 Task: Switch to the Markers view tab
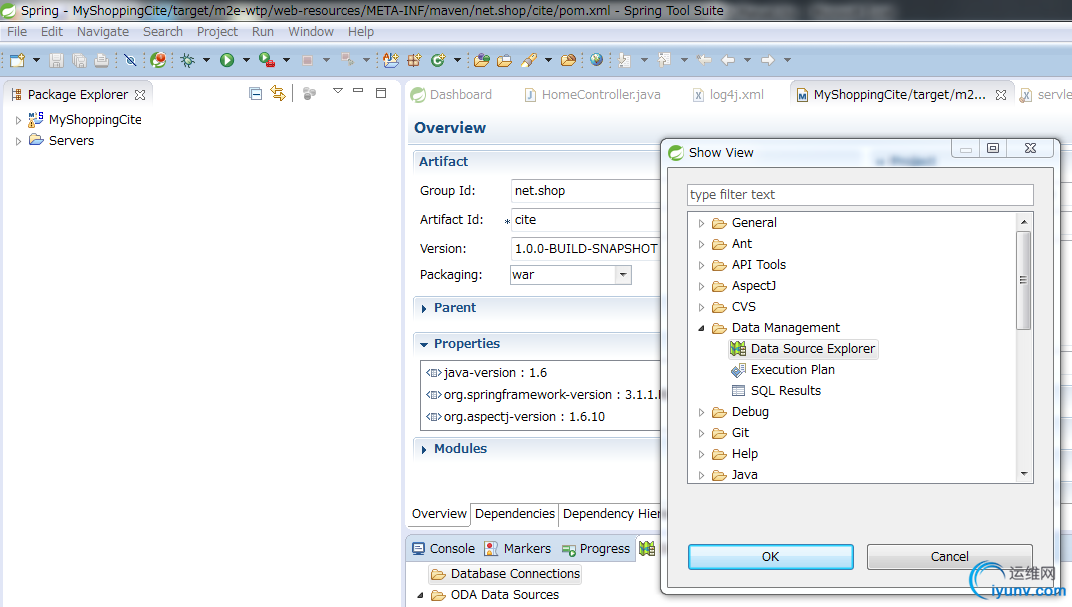518,548
